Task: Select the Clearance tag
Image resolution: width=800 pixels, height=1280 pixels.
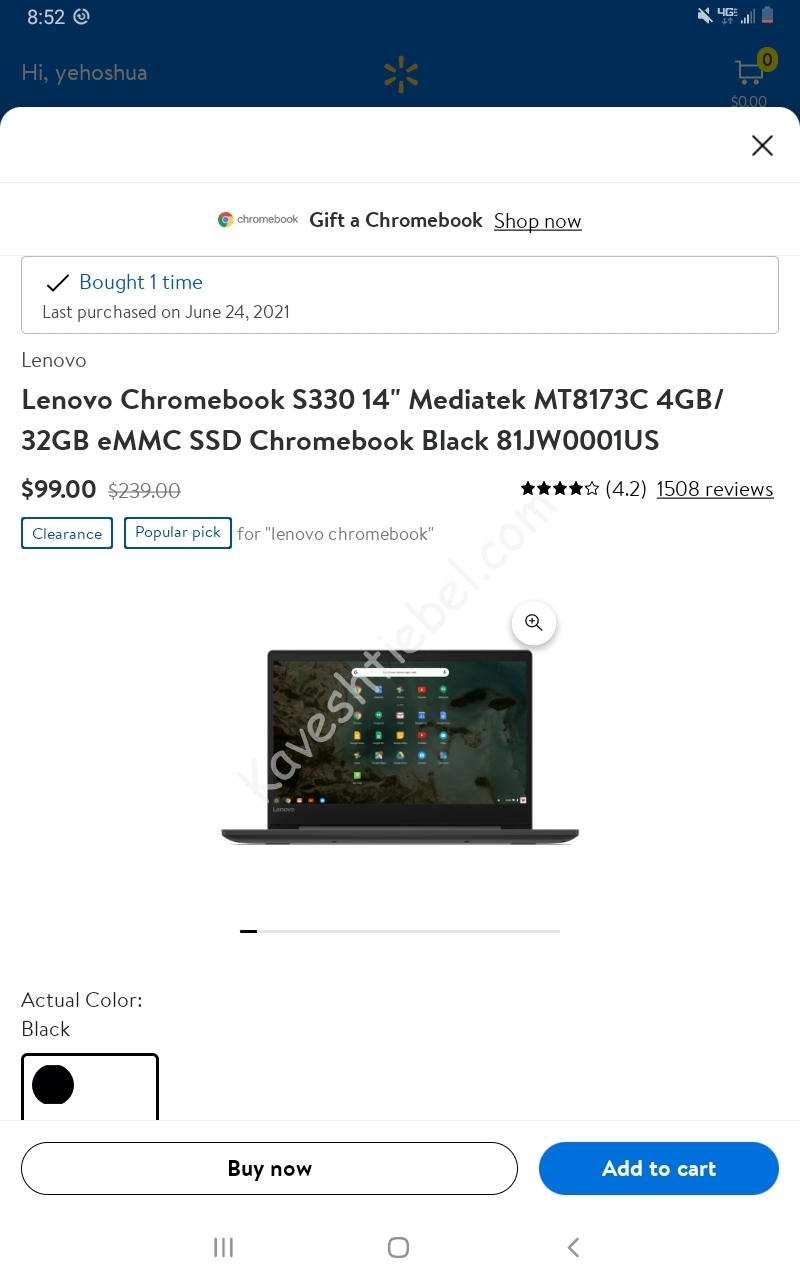Action: click(x=67, y=533)
